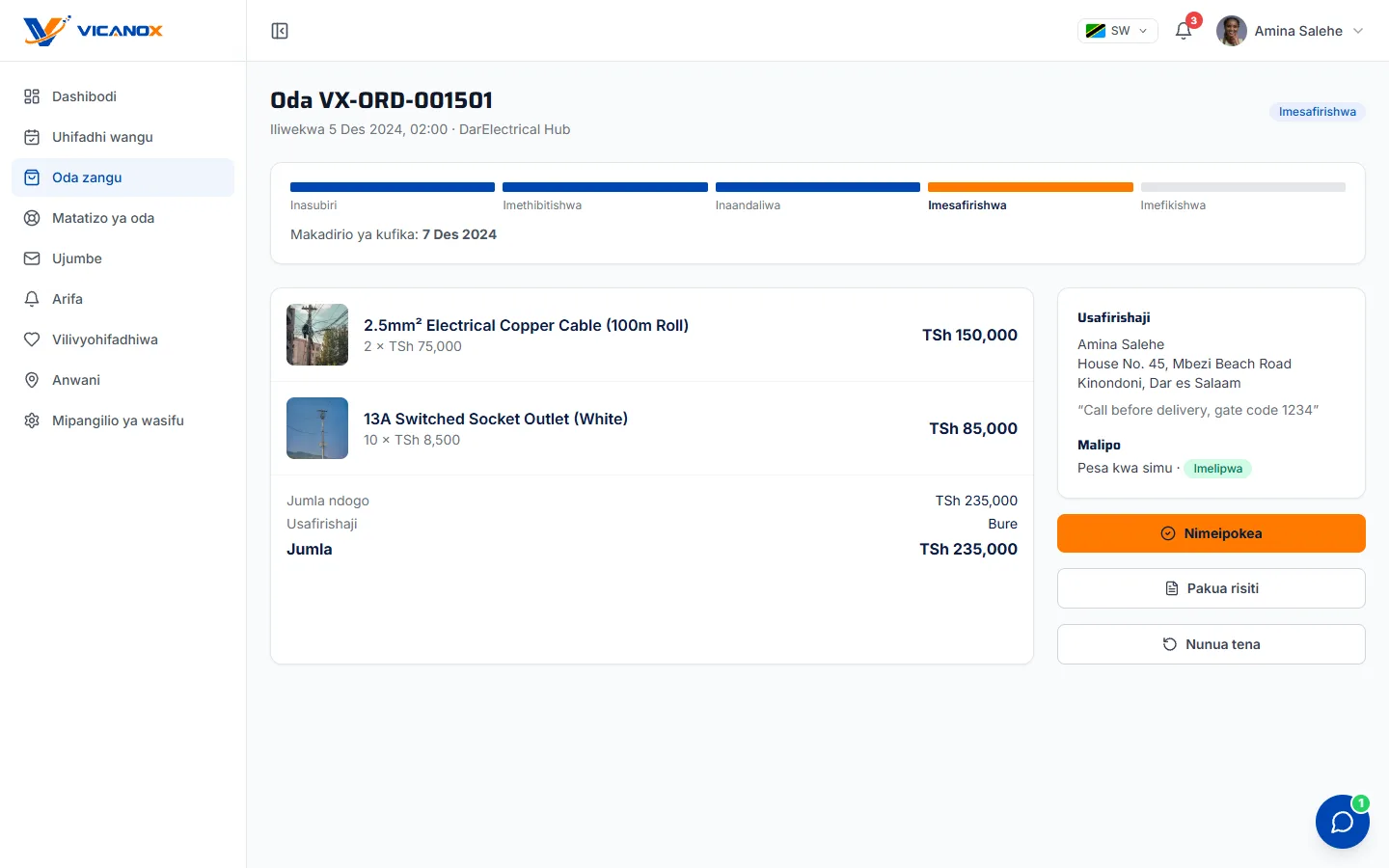This screenshot has height=868, width=1389.
Task: Click the Inasubiri progress step bar
Action: [x=393, y=187]
